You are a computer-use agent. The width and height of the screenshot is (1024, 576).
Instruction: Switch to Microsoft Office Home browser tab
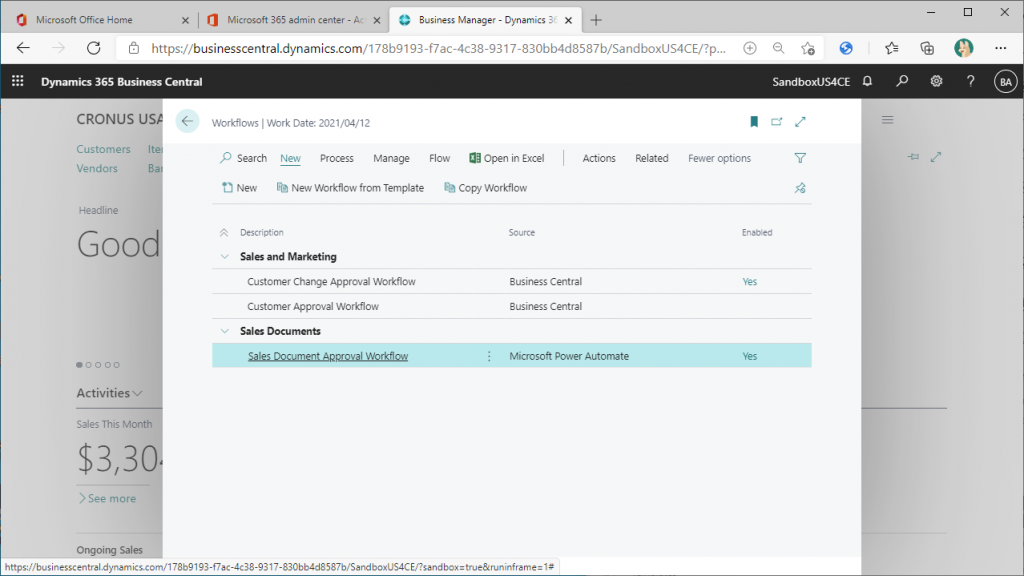click(x=96, y=20)
